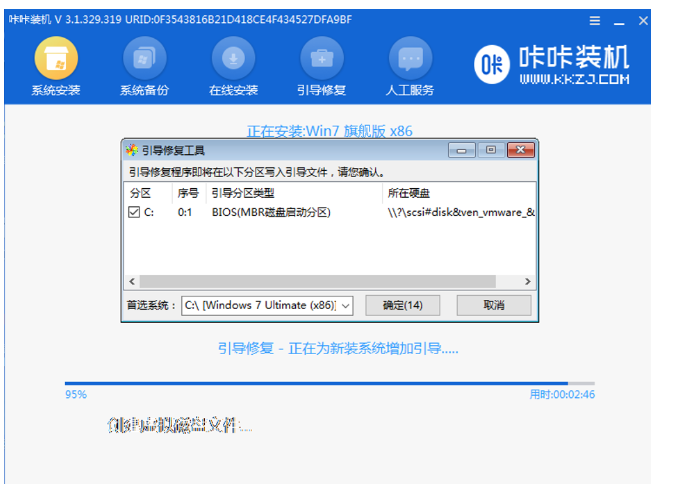Uncheck the C: partition checkbox
Image resolution: width=673 pixels, height=499 pixels.
[134, 212]
